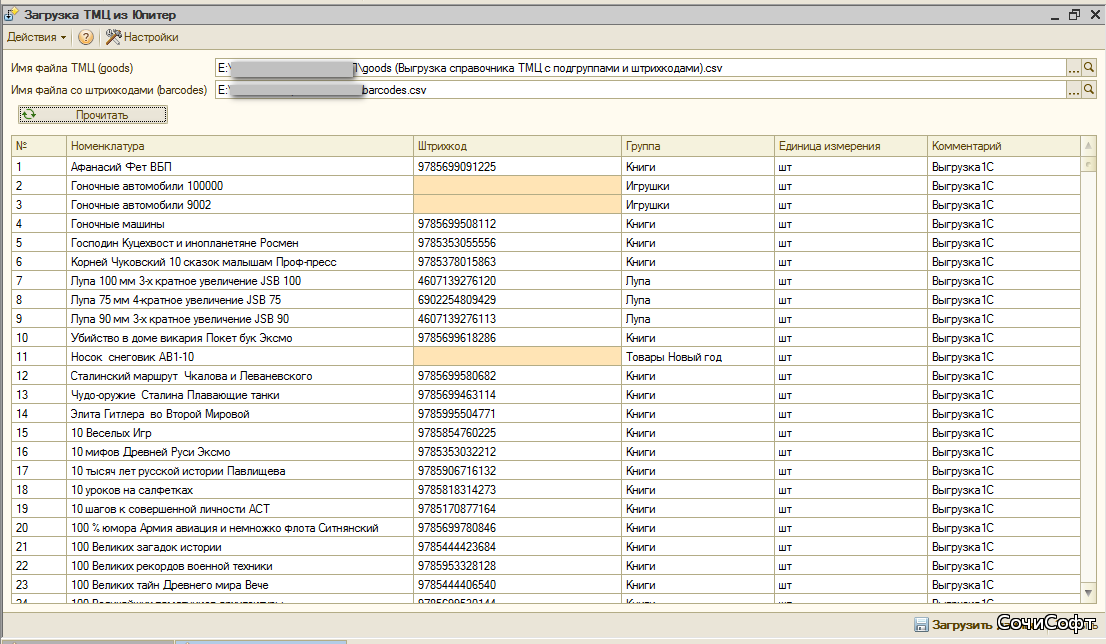Image resolution: width=1106 pixels, height=644 pixels.
Task: Select 'Элита Гитлера во Второй Мировой'
Action: tap(546, 415)
